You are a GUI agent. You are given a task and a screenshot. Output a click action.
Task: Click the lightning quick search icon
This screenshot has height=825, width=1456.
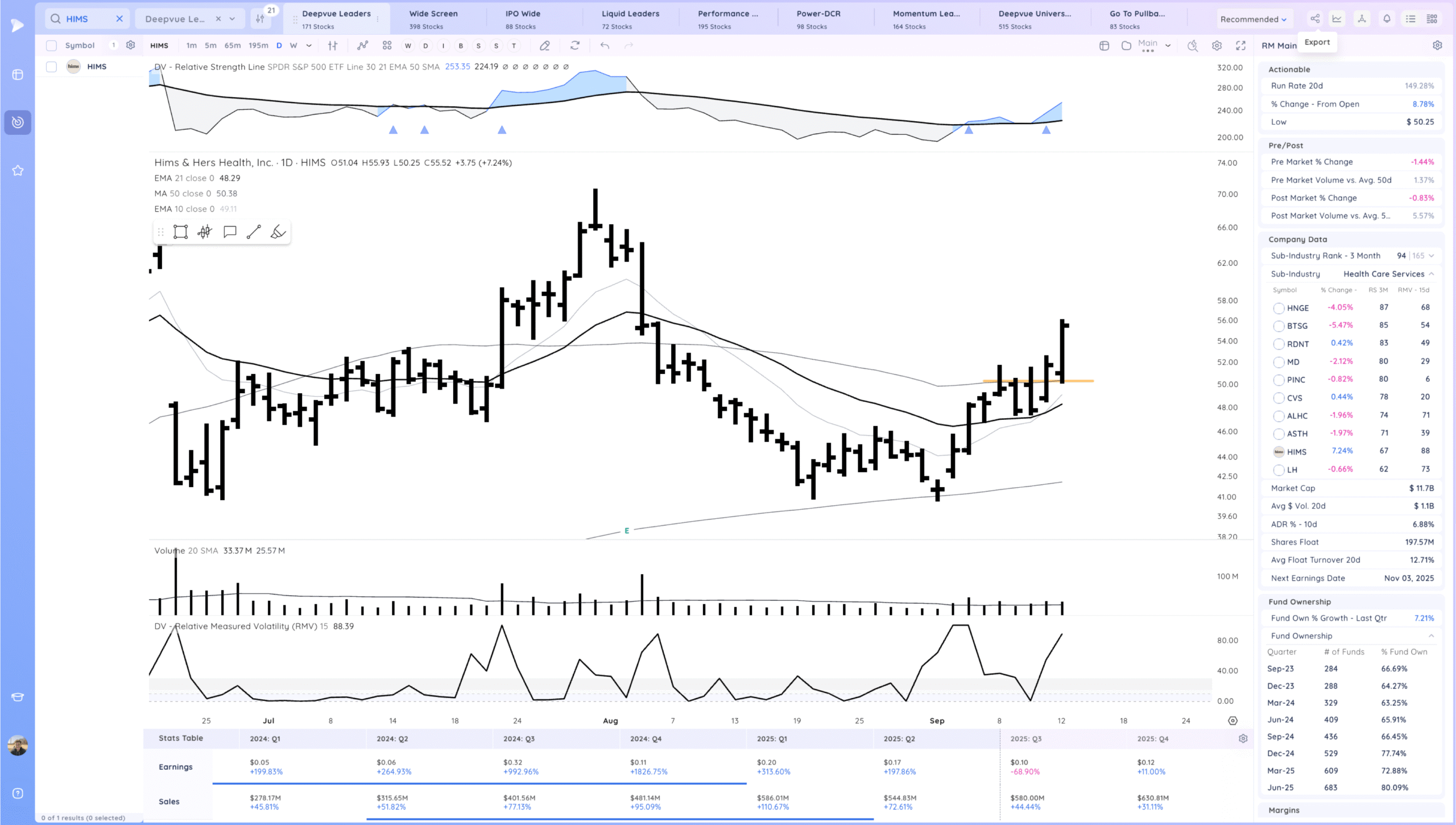[x=1193, y=46]
